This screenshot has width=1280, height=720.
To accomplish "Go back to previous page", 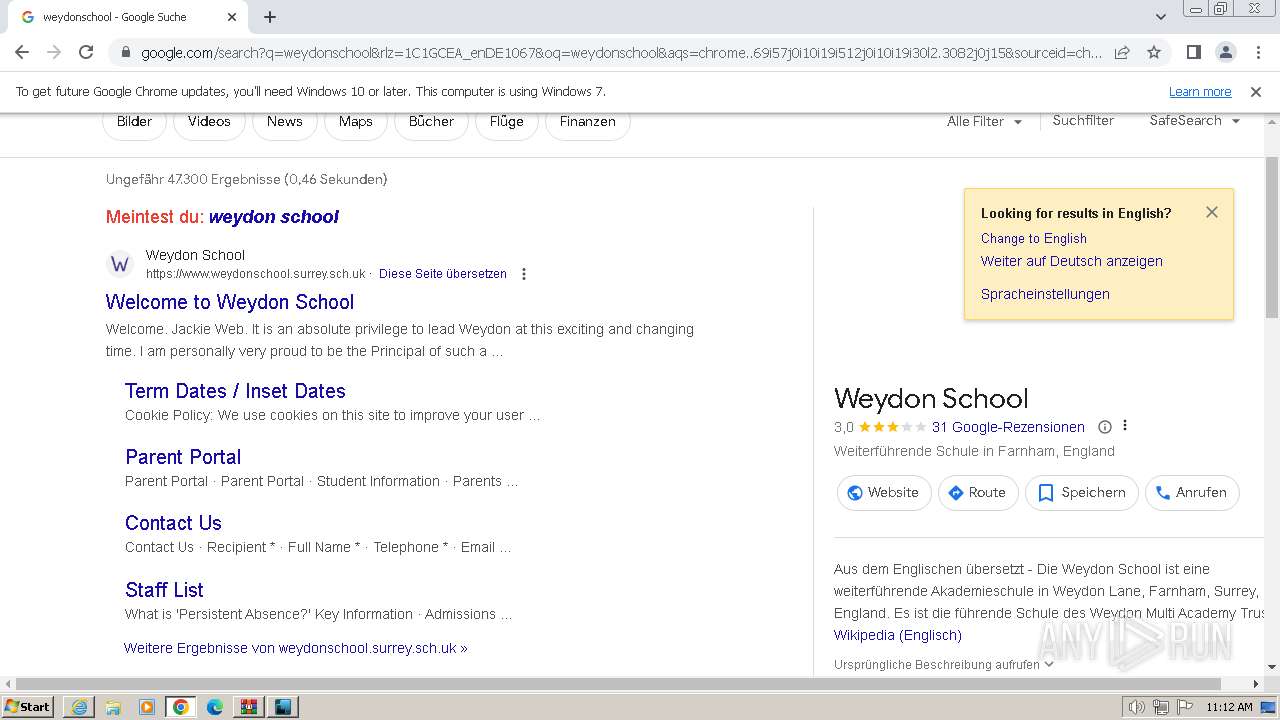I will click(22, 52).
